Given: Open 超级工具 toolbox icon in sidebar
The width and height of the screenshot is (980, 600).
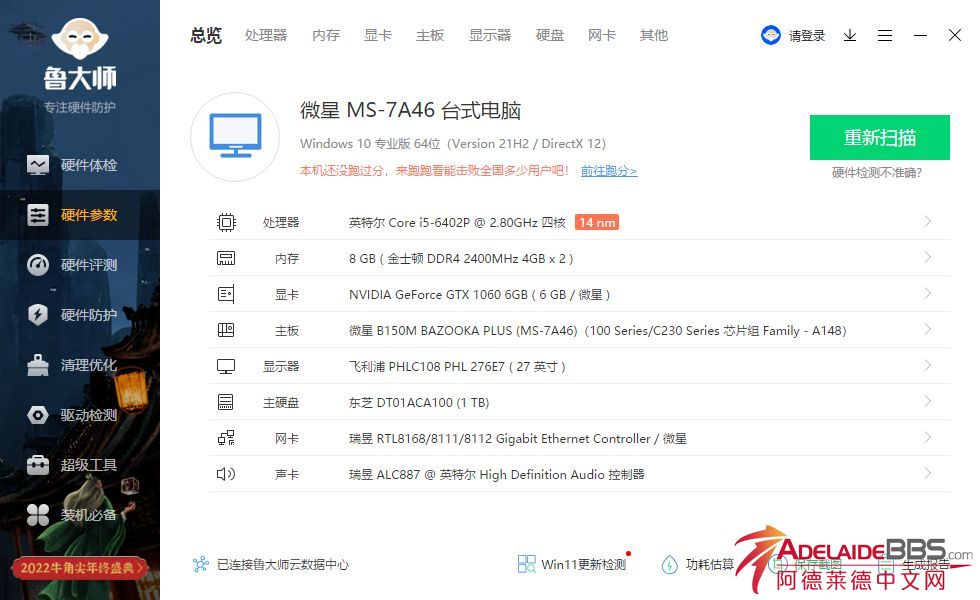Looking at the screenshot, I should click(x=38, y=465).
